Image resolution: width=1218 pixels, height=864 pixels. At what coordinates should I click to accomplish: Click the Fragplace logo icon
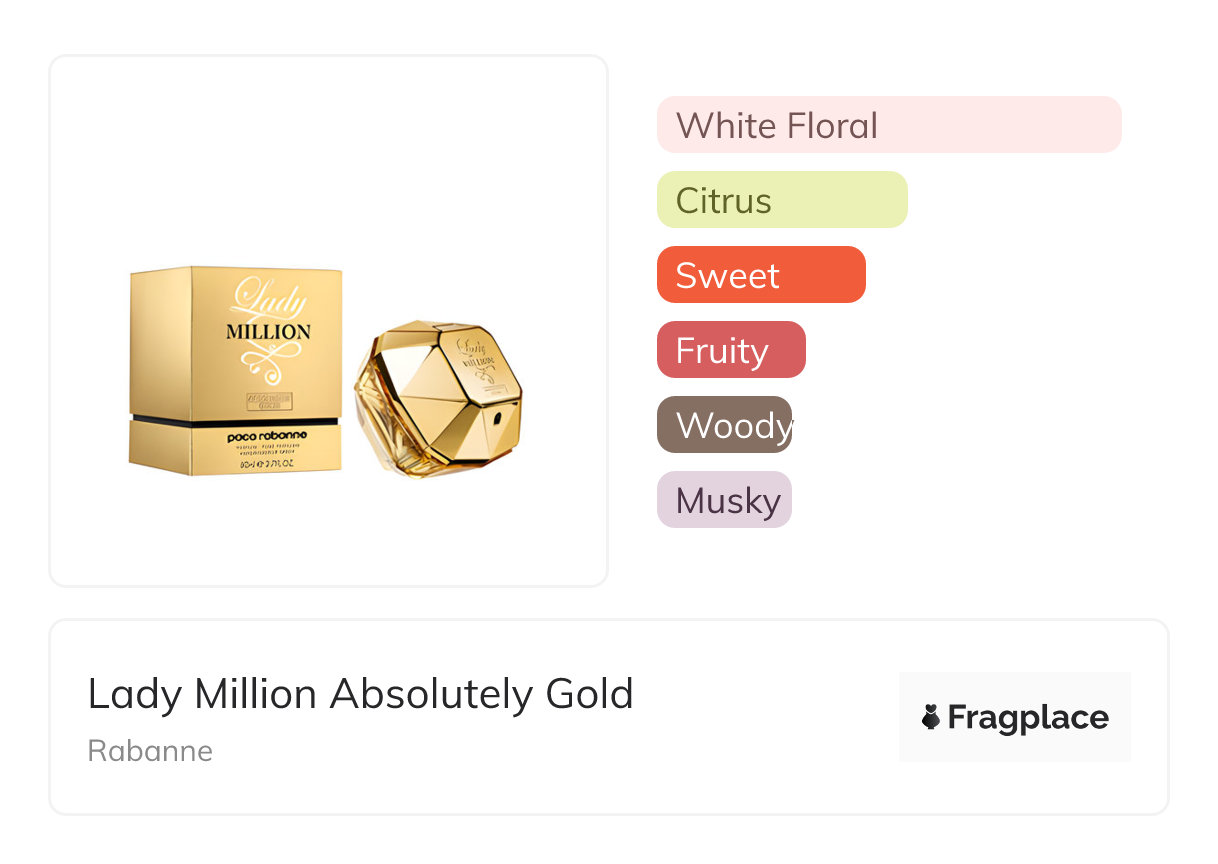pyautogui.click(x=931, y=717)
